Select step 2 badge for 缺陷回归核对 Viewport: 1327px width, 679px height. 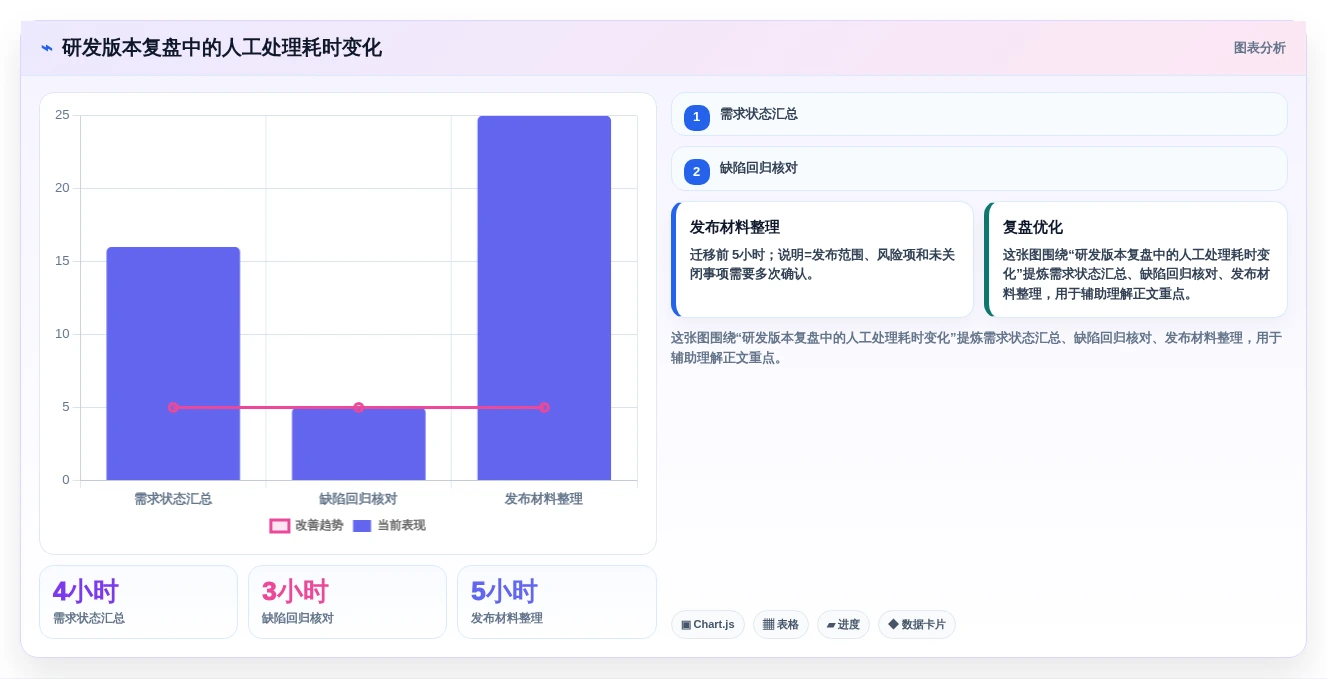[697, 171]
